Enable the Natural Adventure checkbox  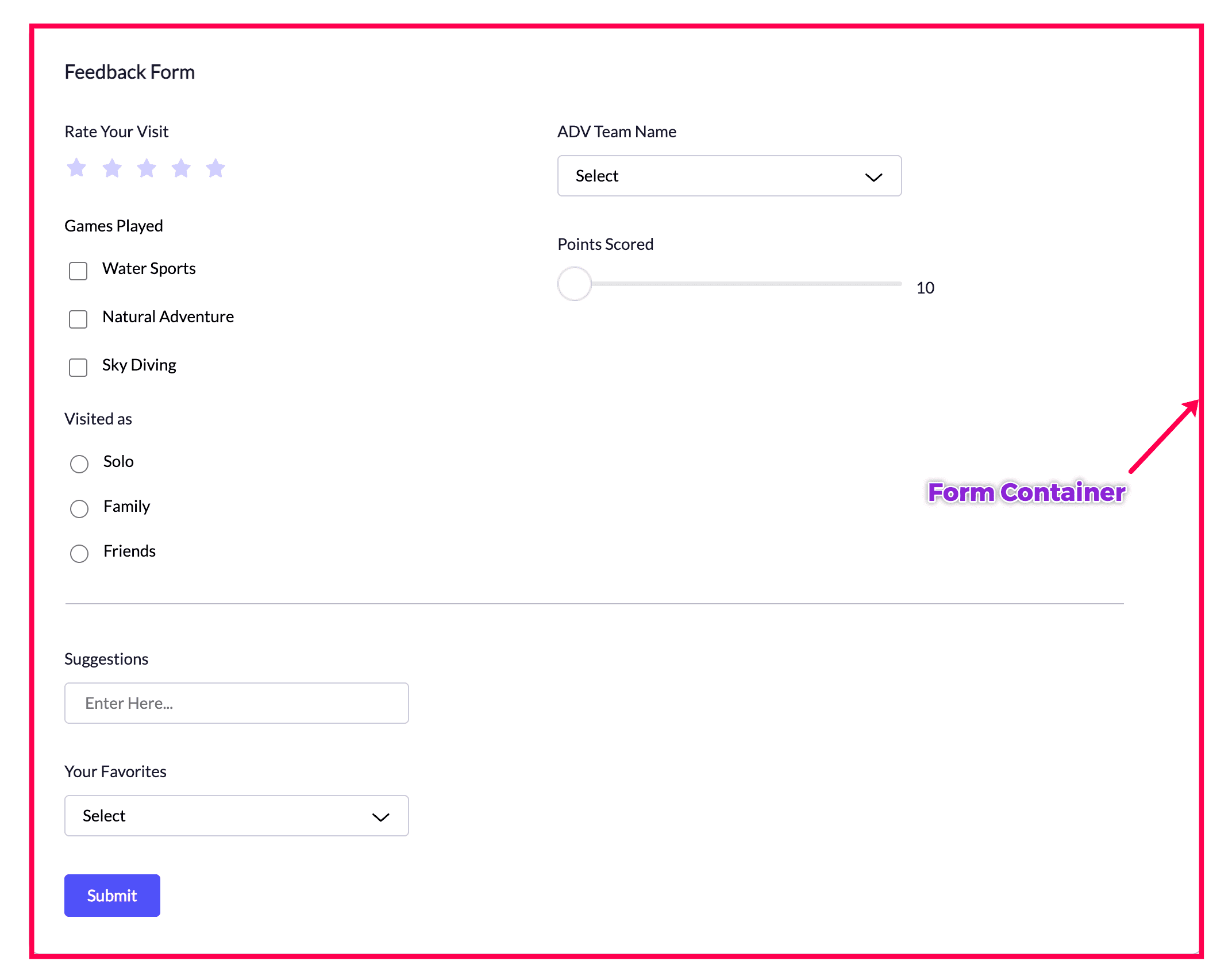78,319
